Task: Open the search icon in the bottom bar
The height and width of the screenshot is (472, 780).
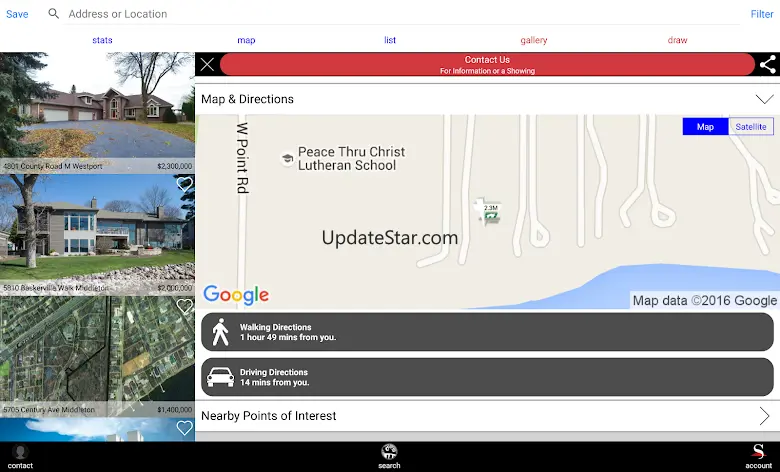Action: (389, 457)
